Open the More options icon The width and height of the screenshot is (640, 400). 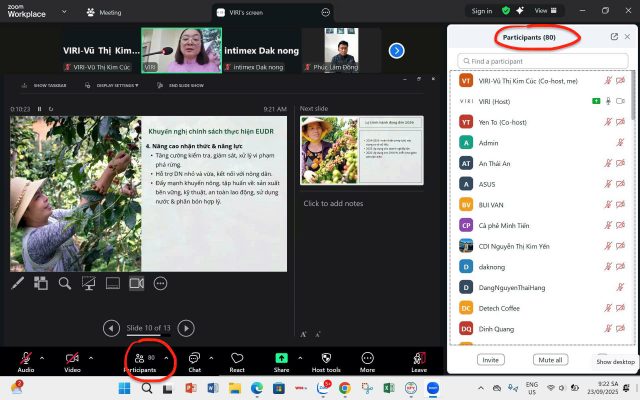click(368, 358)
